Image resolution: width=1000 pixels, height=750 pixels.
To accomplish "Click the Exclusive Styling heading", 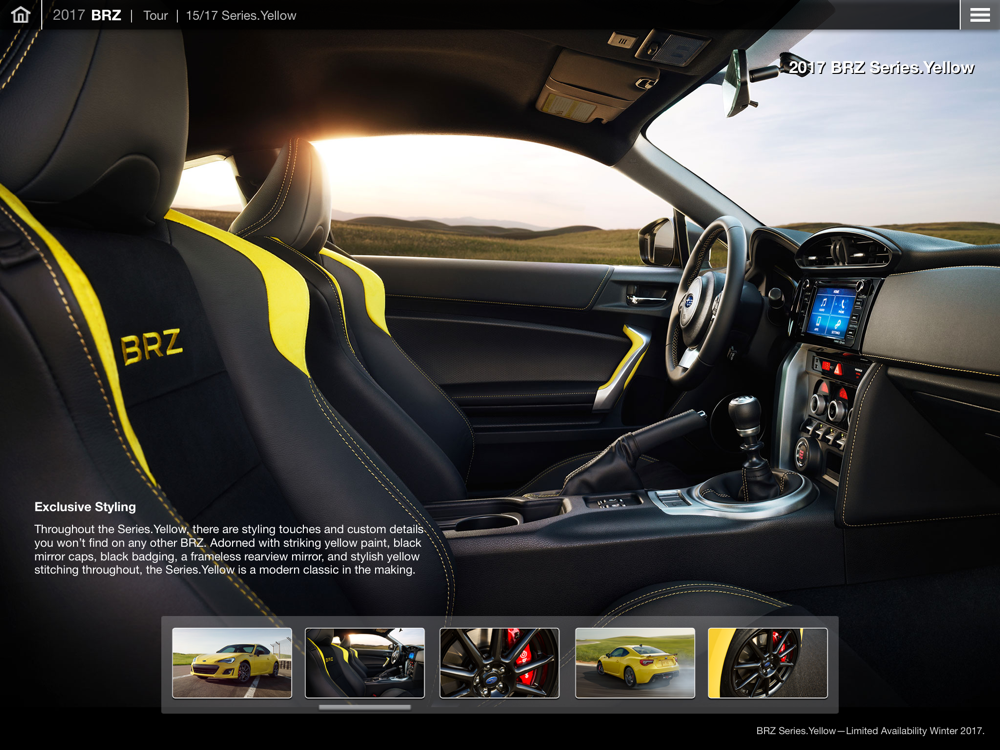I will click(85, 507).
